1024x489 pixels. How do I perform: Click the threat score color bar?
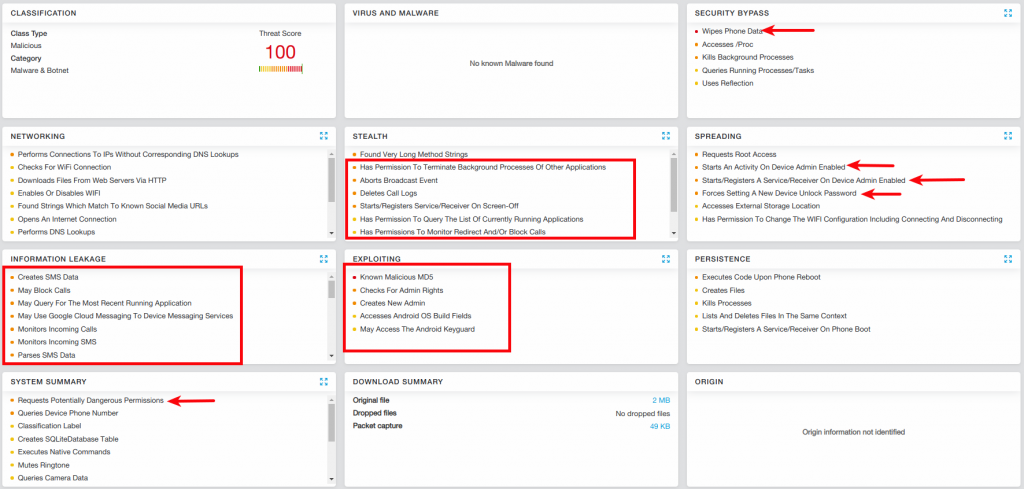click(x=280, y=69)
